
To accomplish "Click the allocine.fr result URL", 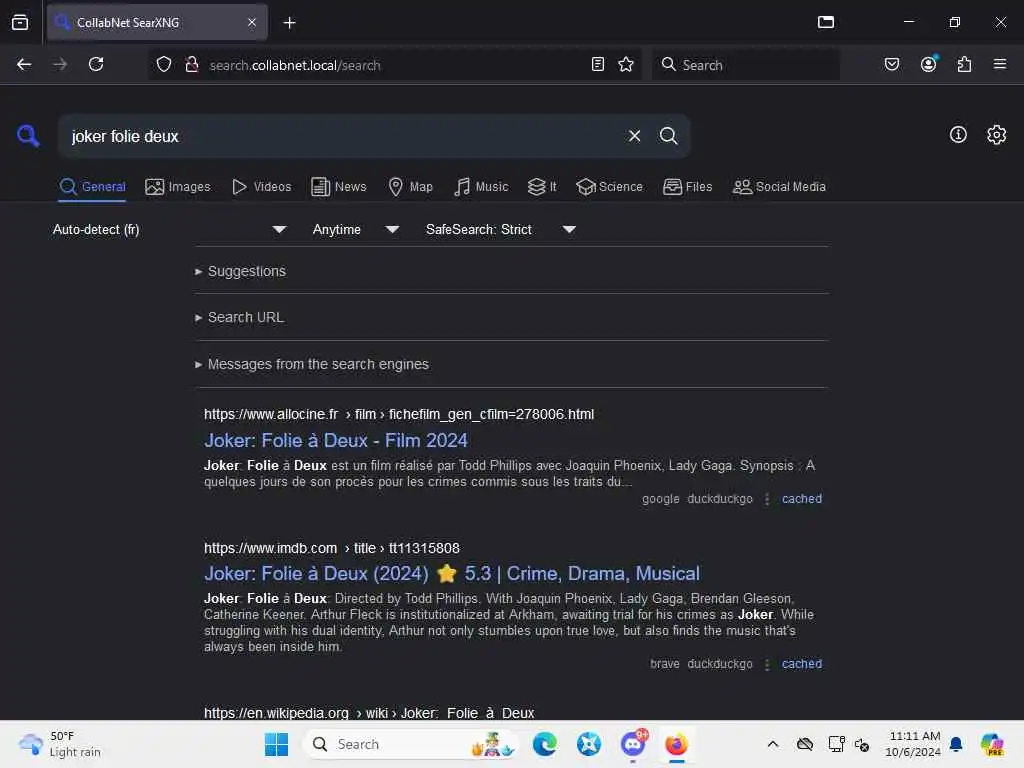I will pos(399,414).
